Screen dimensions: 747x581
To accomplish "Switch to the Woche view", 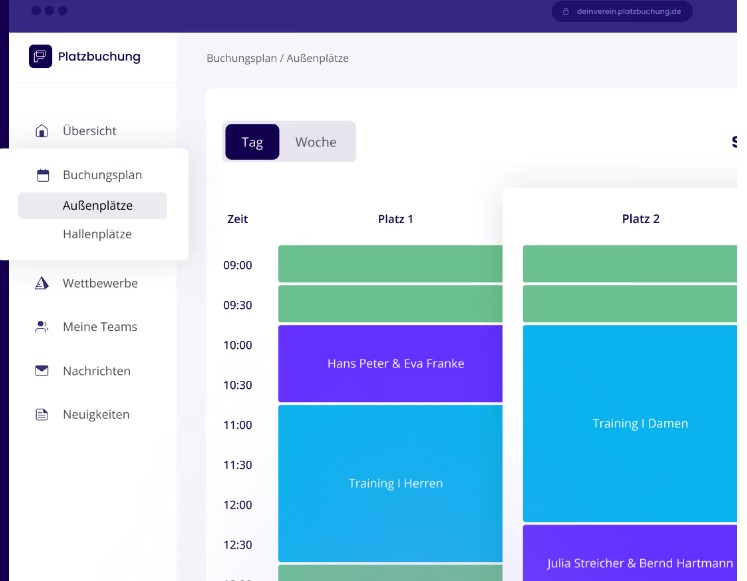I will [315, 142].
